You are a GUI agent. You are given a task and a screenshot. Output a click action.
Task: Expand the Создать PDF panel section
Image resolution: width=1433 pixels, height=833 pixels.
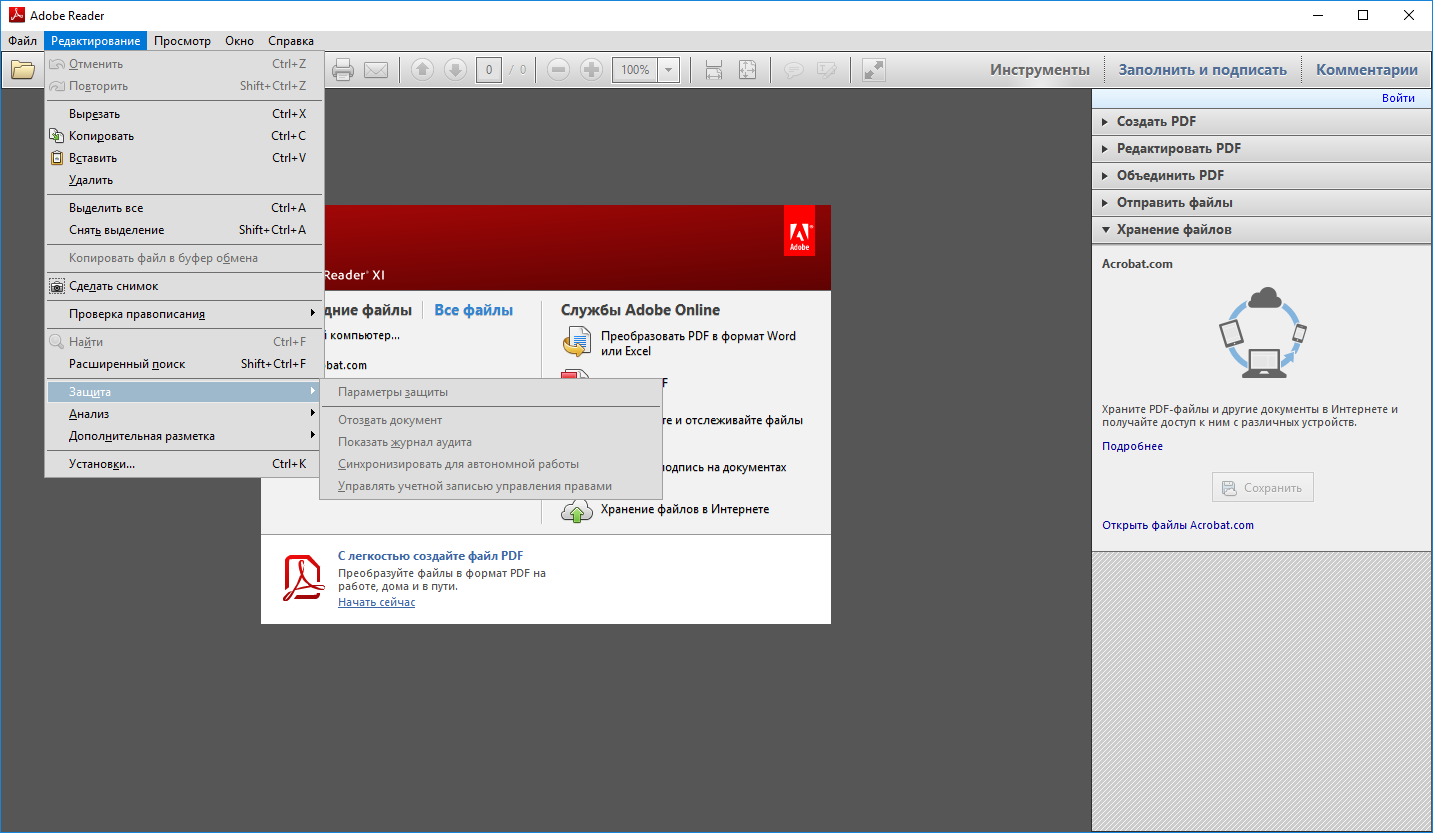point(1262,122)
